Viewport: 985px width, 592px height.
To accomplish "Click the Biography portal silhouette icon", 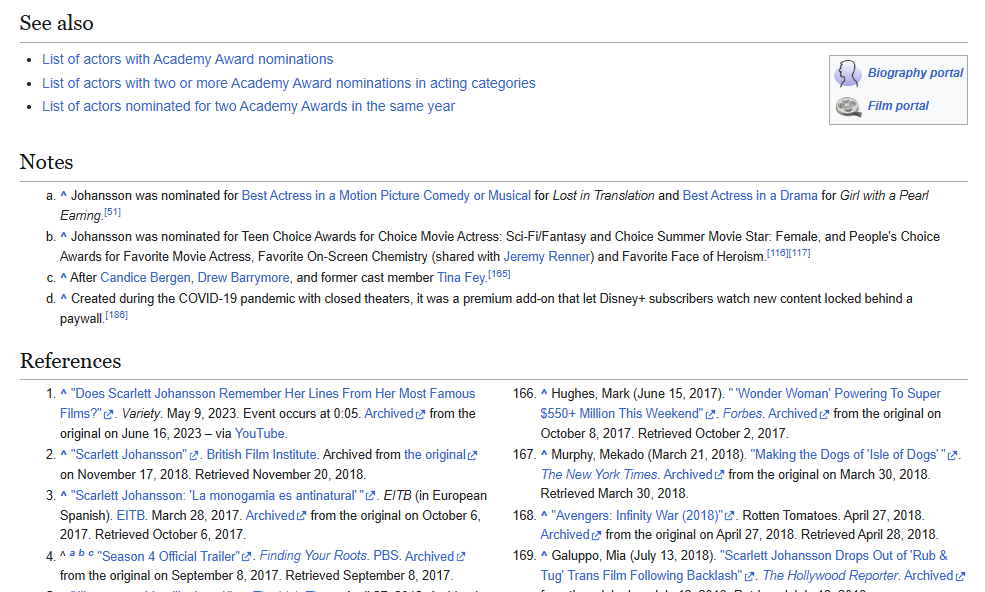I will tap(848, 73).
